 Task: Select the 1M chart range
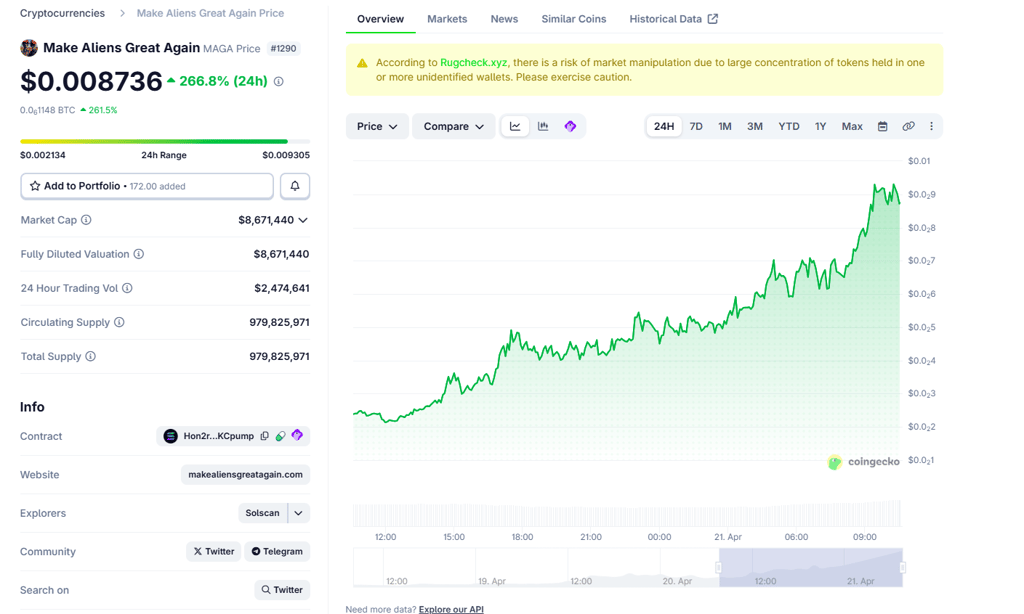[725, 126]
